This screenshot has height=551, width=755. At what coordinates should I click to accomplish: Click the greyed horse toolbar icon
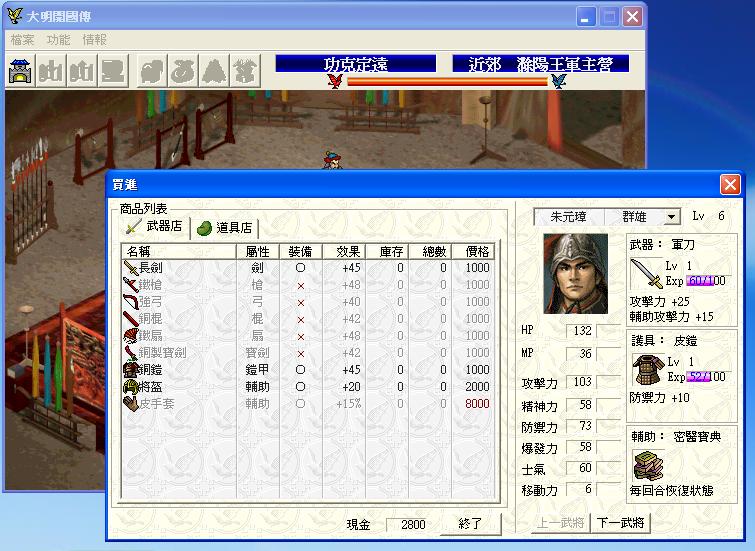click(152, 70)
